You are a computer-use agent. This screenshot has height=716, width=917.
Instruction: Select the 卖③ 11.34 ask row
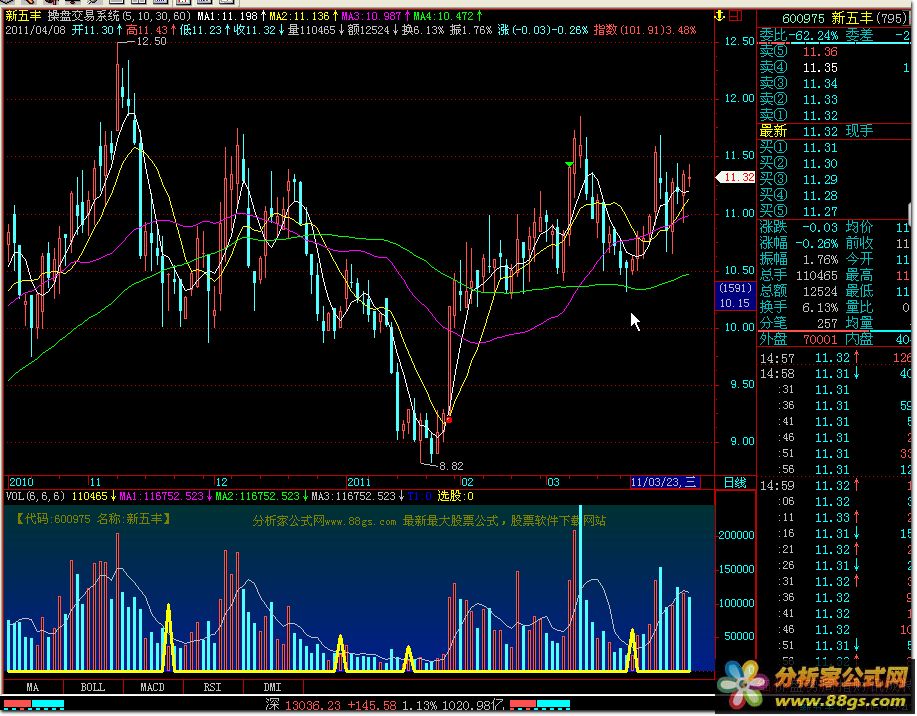click(835, 84)
